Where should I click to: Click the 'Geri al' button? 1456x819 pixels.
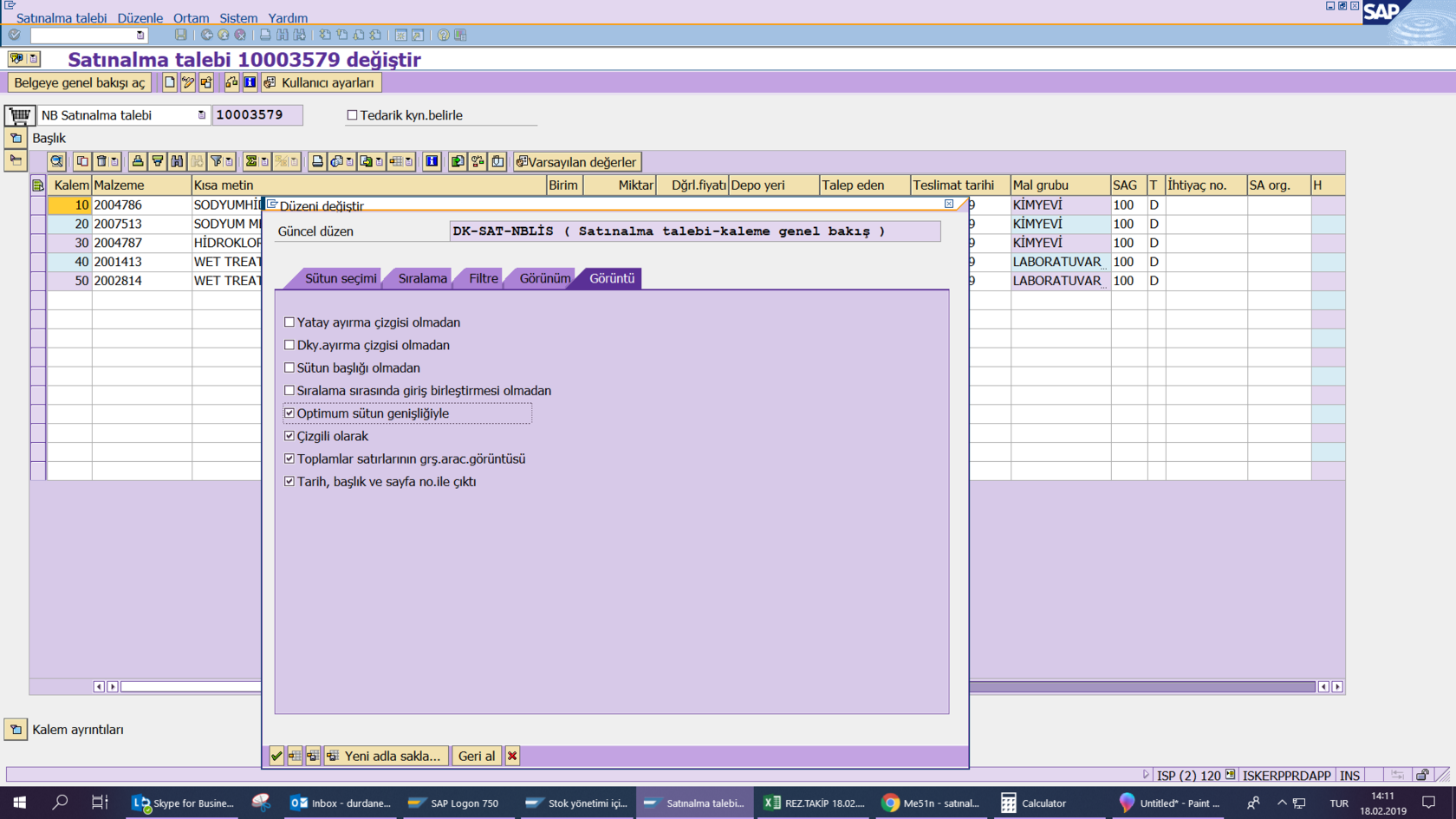477,756
